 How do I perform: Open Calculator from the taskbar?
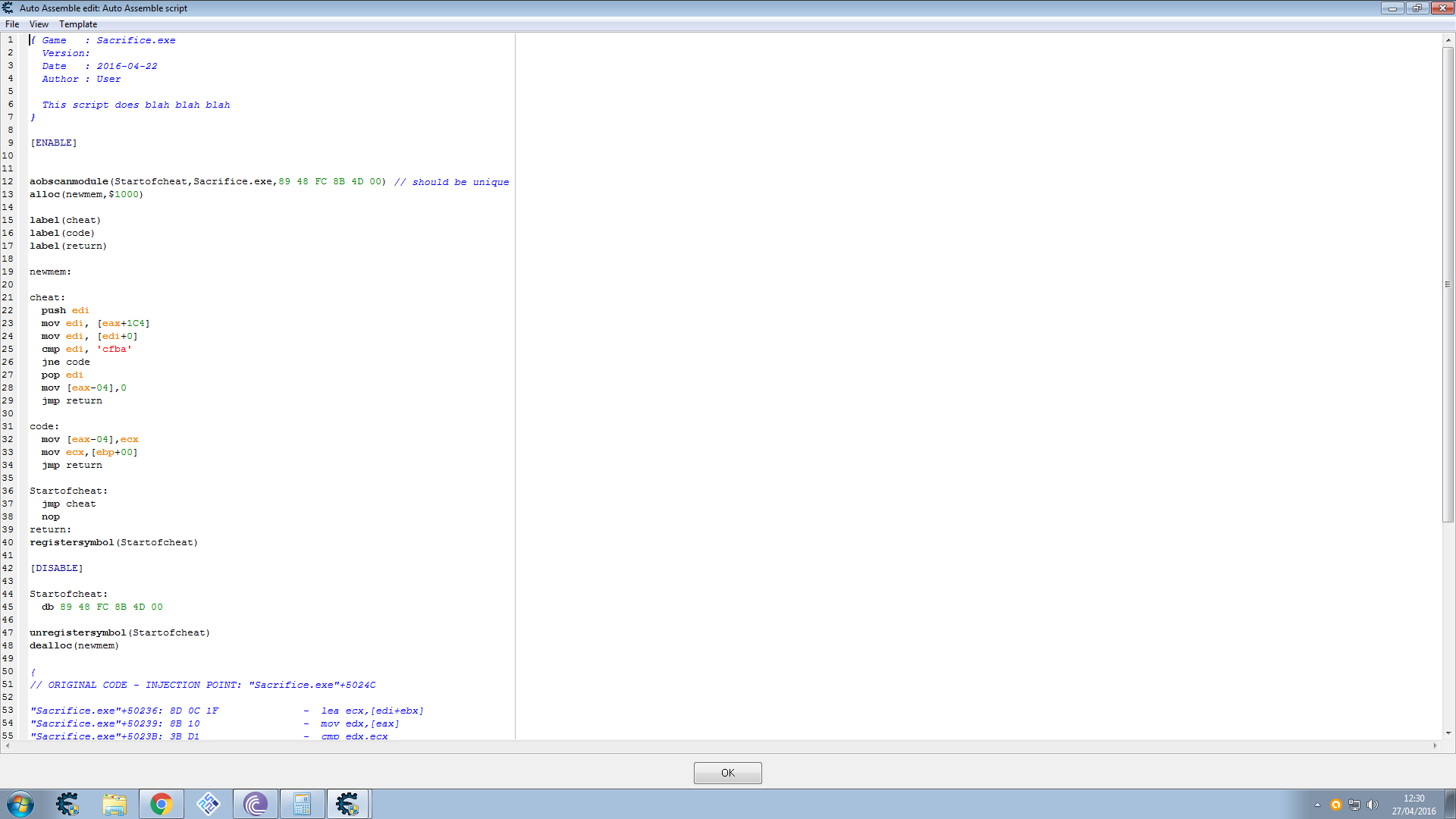pos(302,803)
